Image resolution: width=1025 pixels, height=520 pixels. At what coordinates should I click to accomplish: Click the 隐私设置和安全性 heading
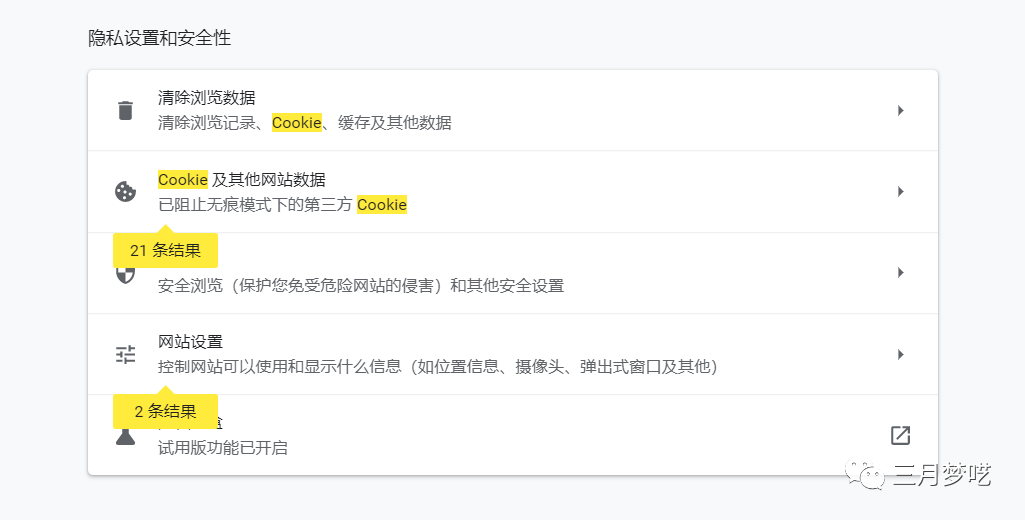click(160, 38)
